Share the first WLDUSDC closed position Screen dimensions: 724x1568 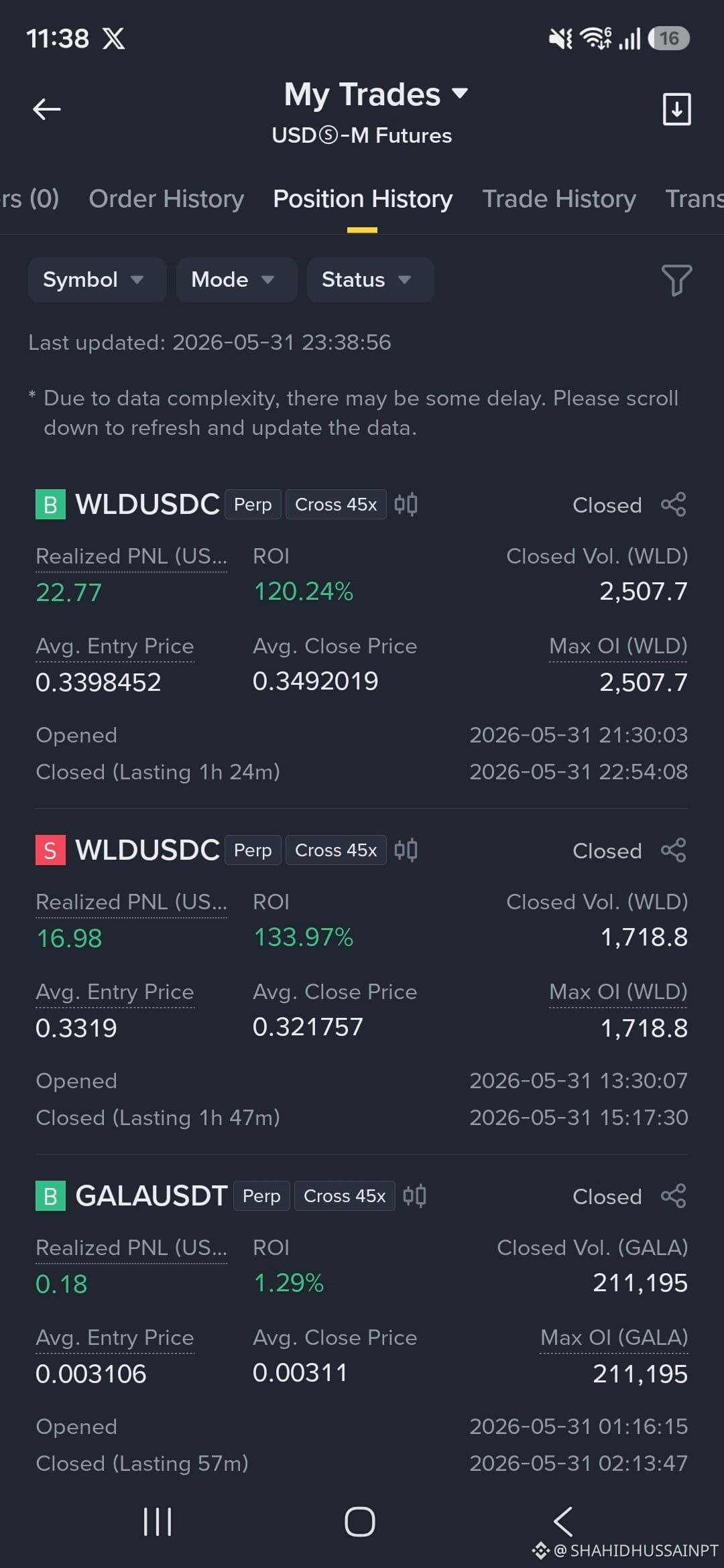pos(673,505)
